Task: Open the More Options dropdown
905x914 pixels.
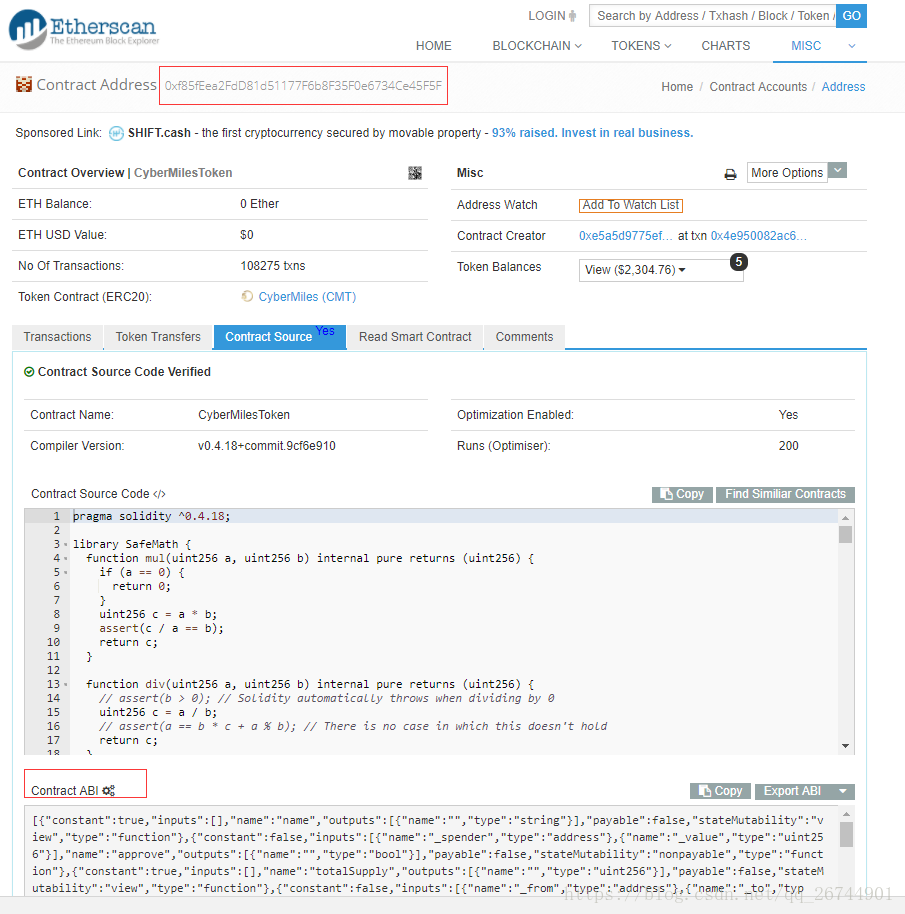Action: click(x=837, y=171)
